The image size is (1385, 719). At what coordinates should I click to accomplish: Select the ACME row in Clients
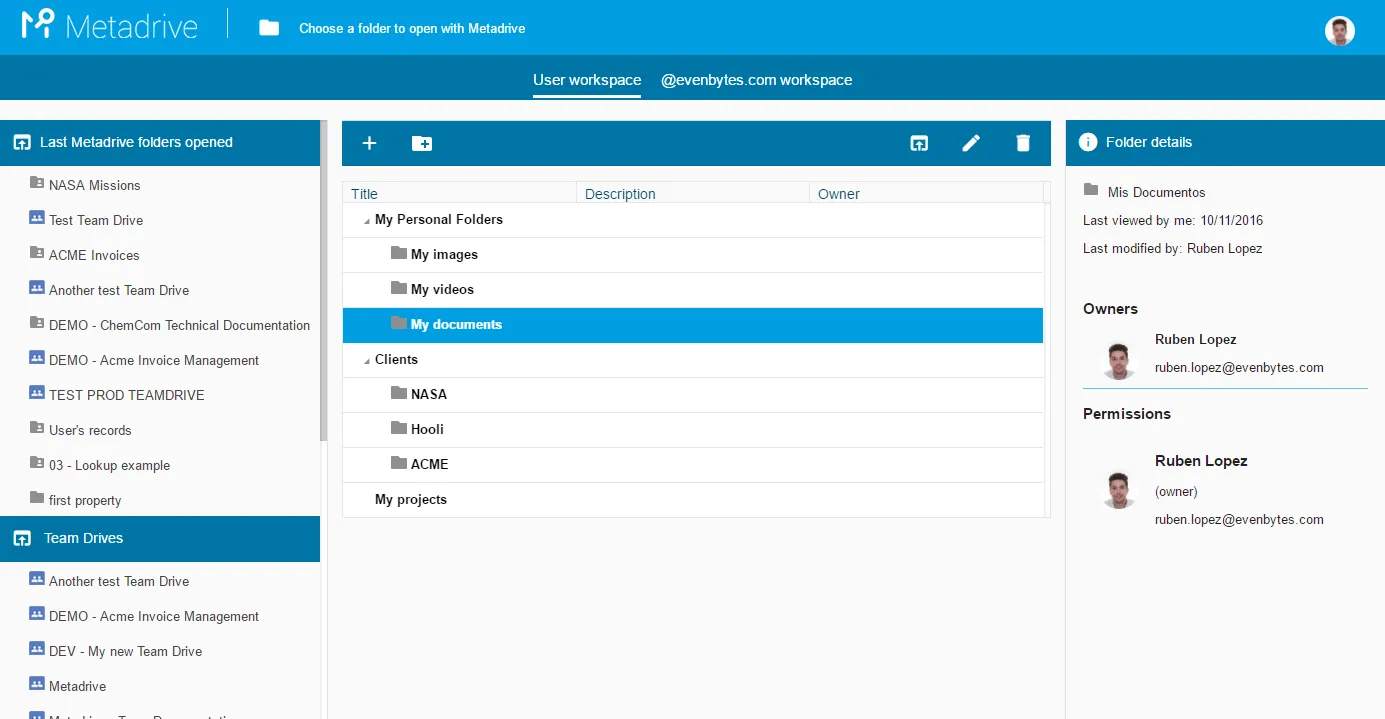pyautogui.click(x=693, y=465)
